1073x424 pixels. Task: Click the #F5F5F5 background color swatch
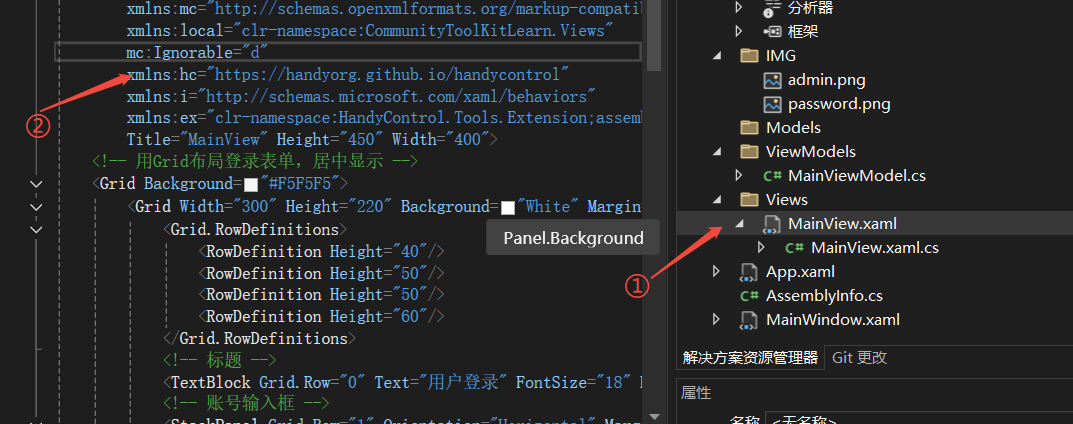coord(251,185)
